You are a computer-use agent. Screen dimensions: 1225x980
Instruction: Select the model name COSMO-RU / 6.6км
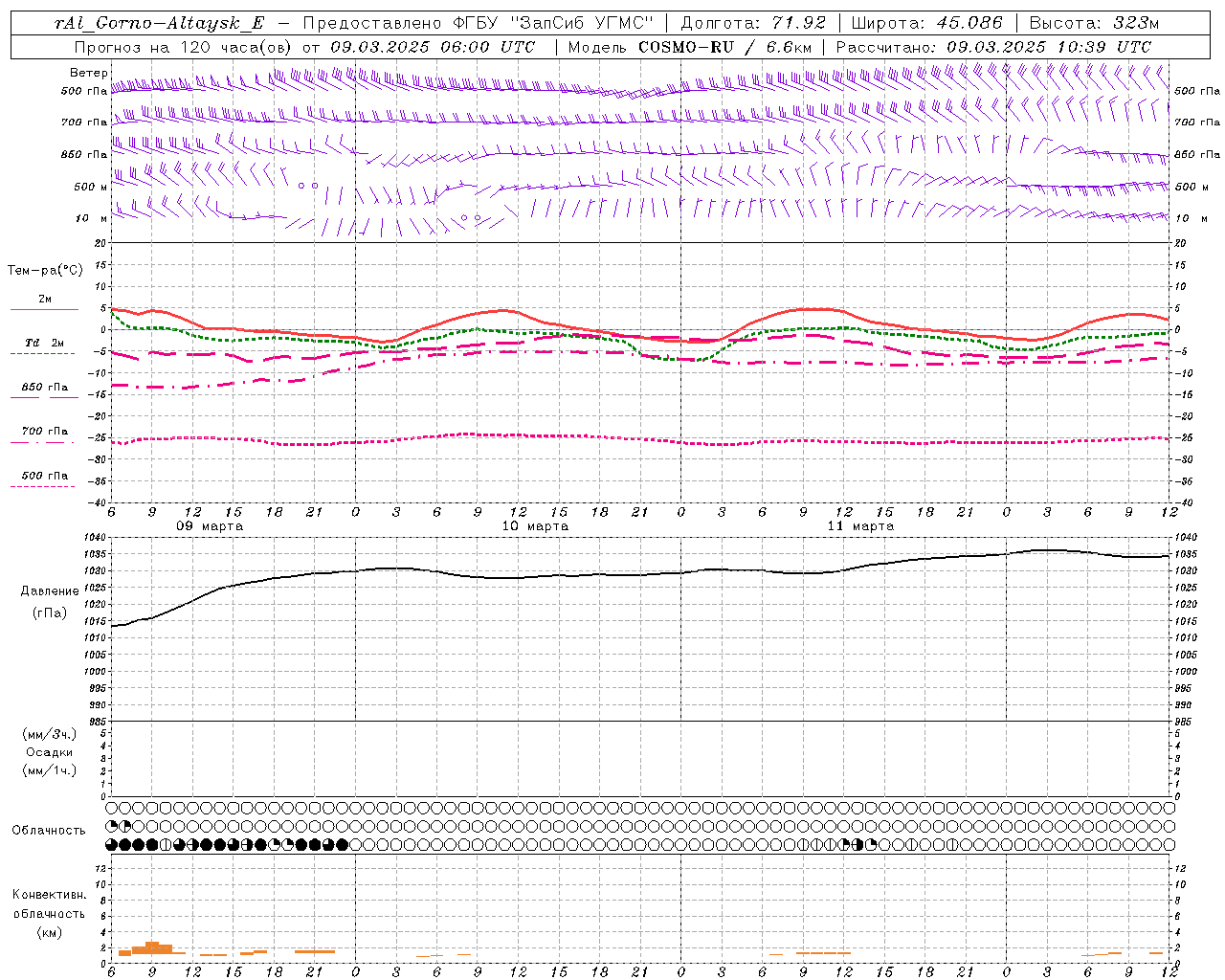[724, 47]
